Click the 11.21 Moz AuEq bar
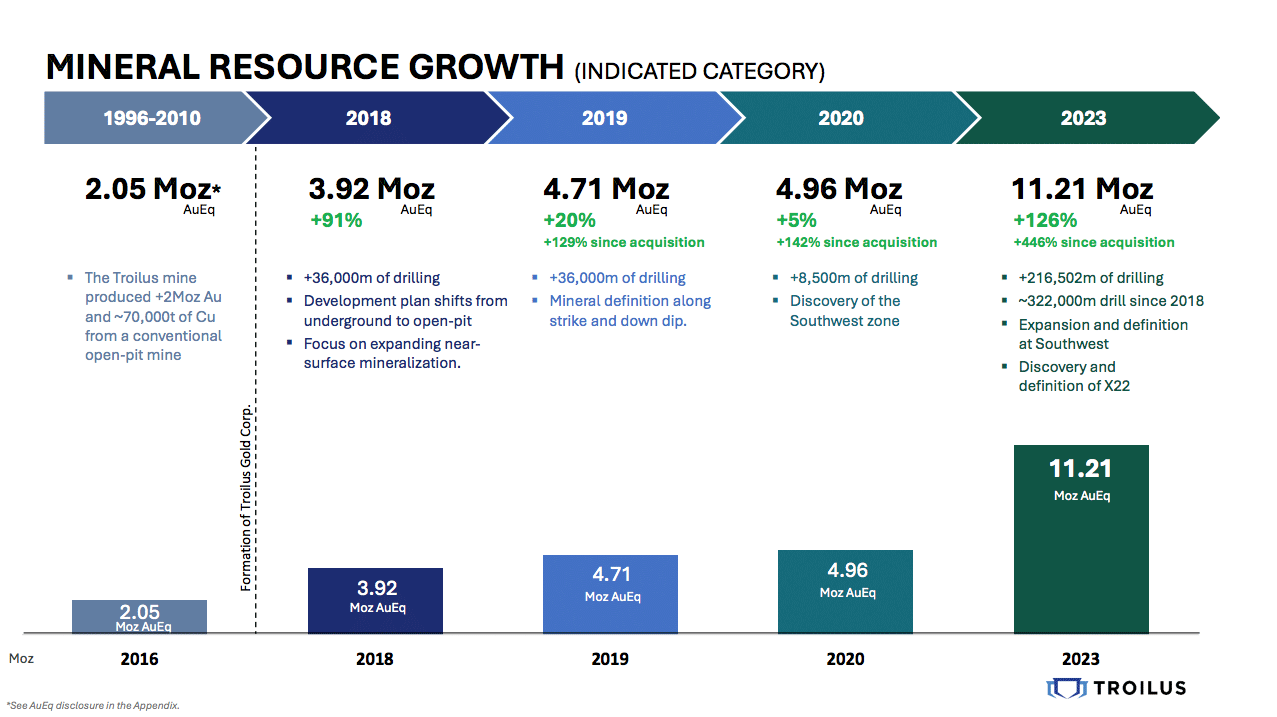 click(1081, 539)
